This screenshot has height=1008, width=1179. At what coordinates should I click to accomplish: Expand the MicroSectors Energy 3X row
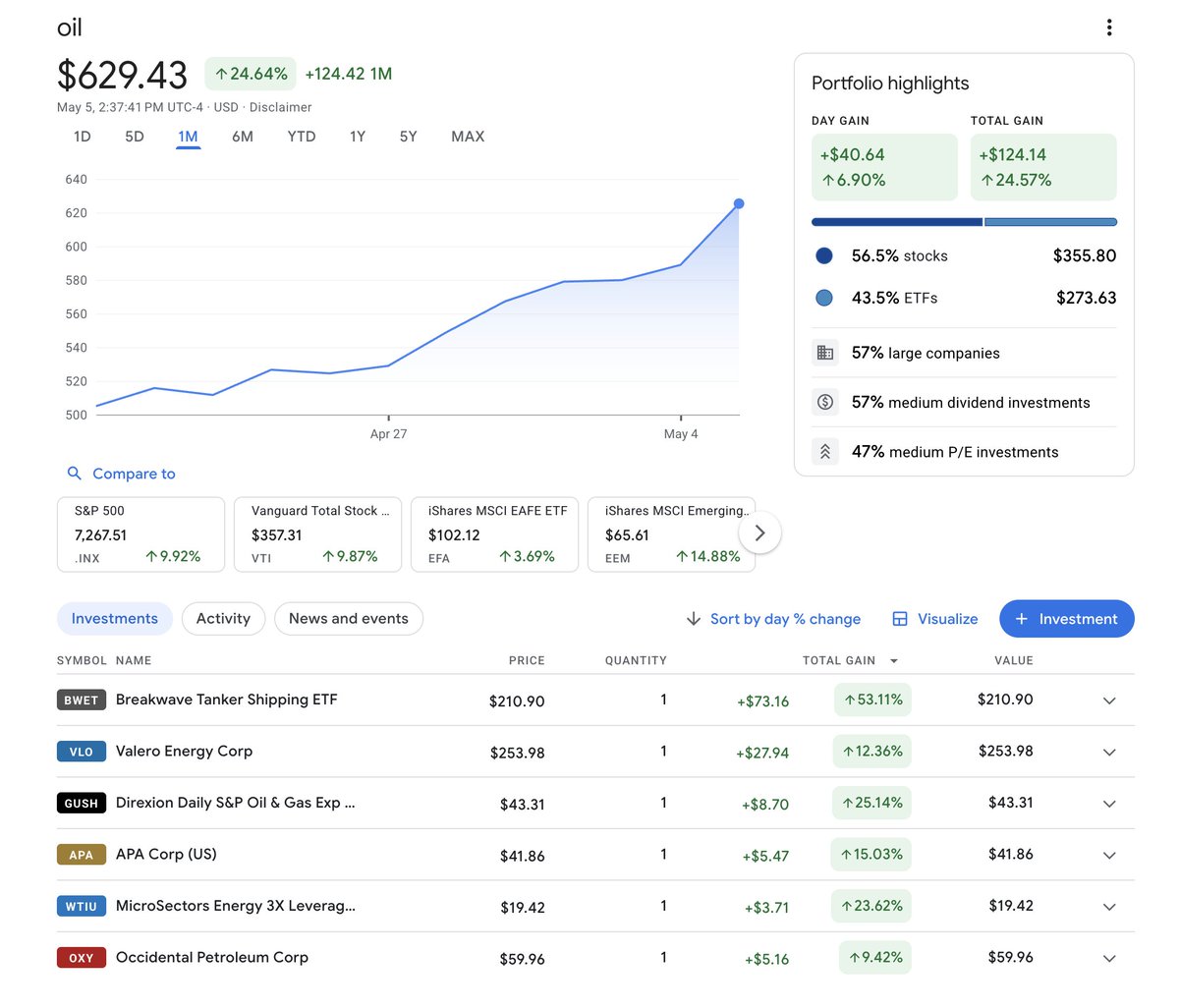tap(1109, 907)
